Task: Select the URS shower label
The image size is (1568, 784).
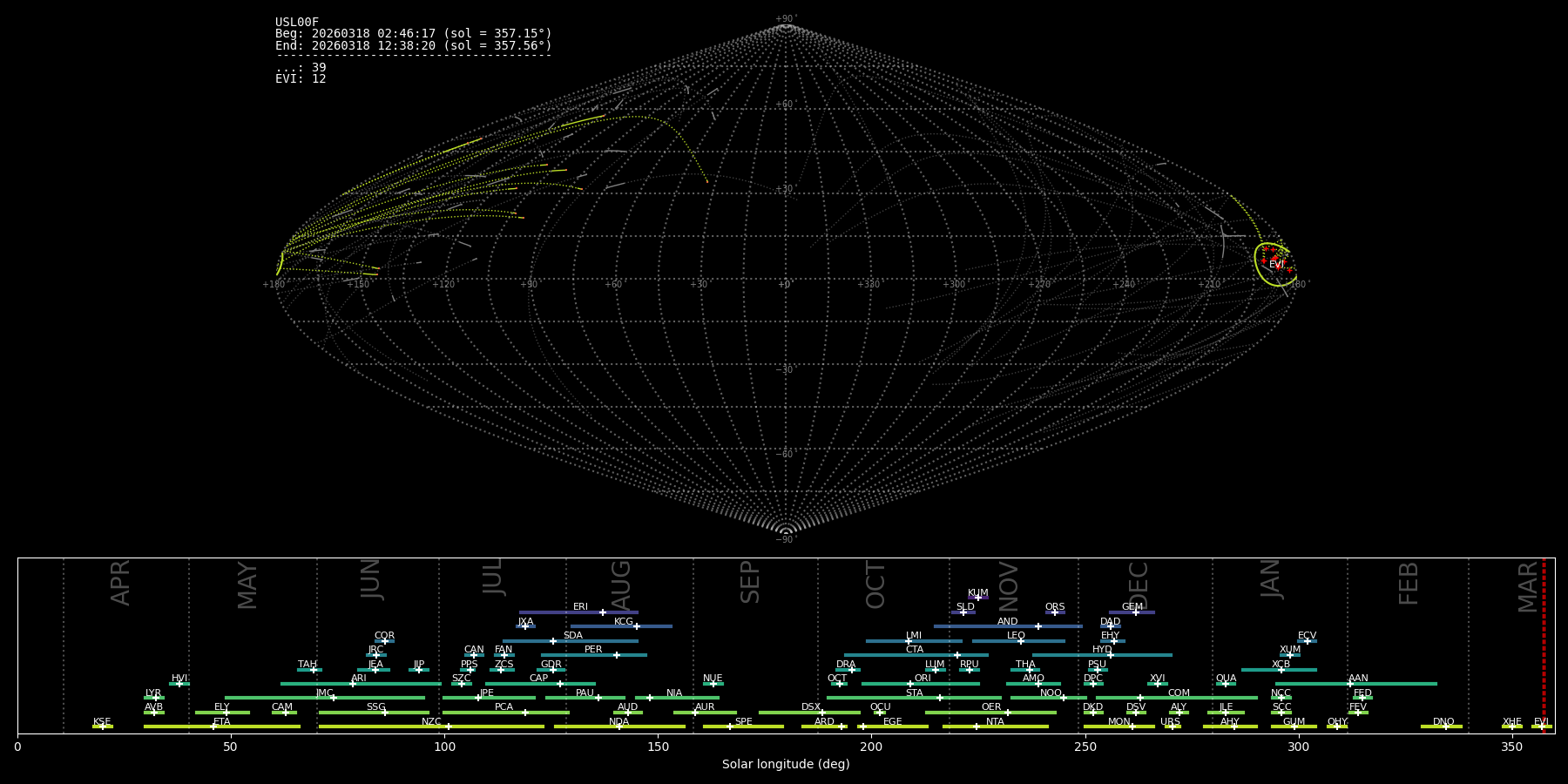Action: pyautogui.click(x=1170, y=722)
